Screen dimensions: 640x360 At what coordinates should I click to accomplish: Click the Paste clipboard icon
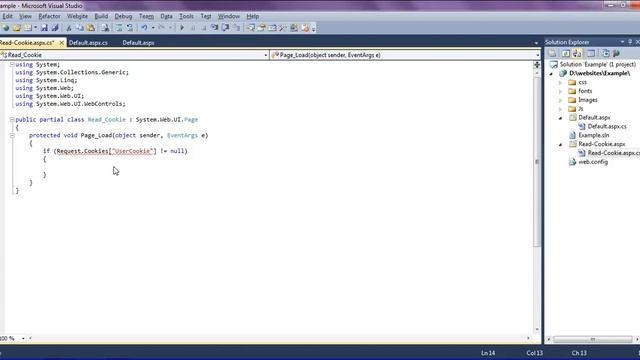pyautogui.click(x=91, y=28)
